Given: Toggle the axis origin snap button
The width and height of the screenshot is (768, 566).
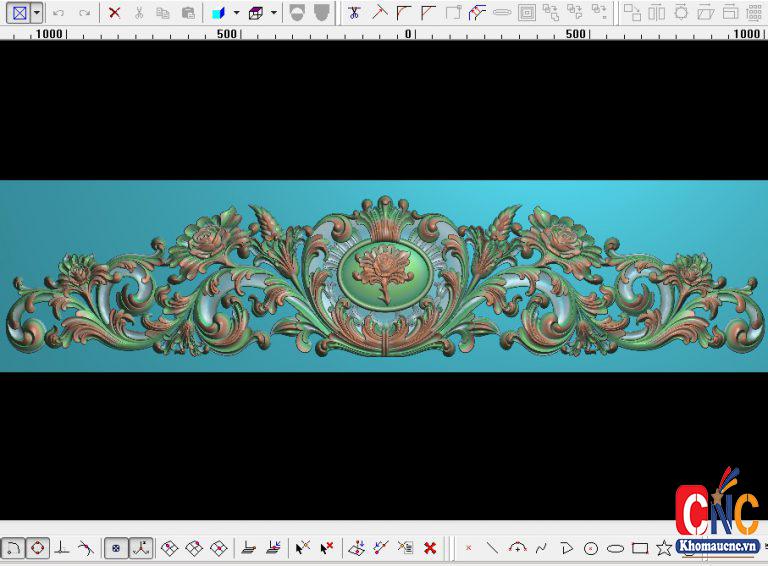Looking at the screenshot, I should tap(141, 548).
